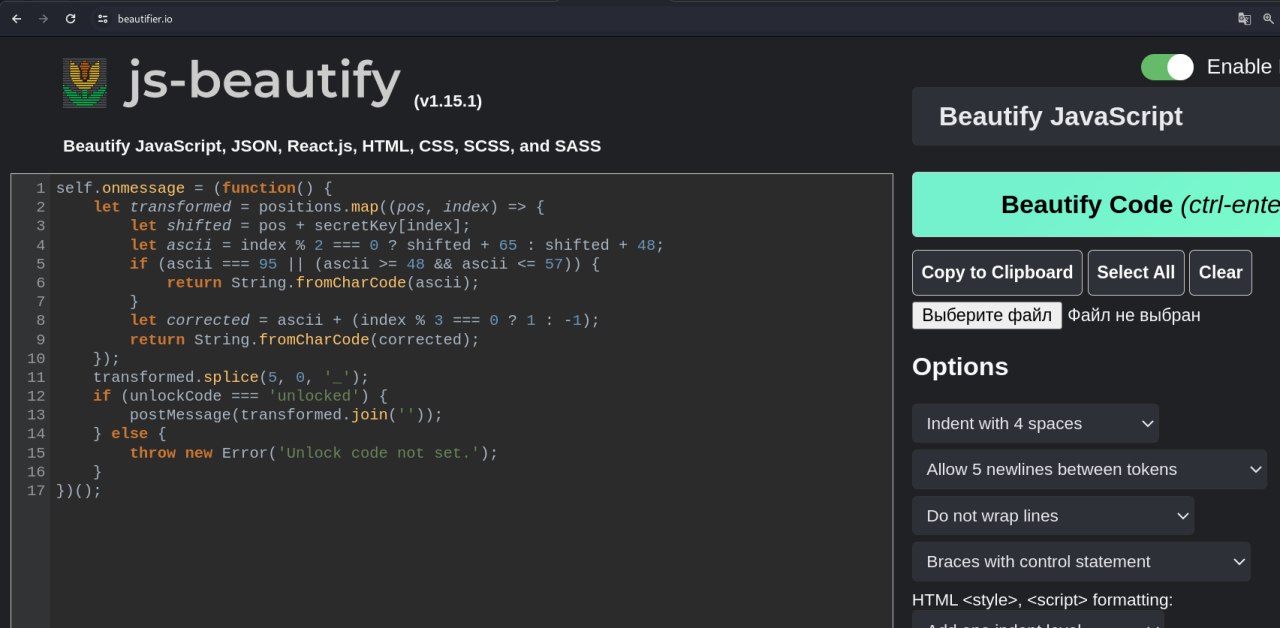Click the 'let corrected = ascii' code line

365,320
